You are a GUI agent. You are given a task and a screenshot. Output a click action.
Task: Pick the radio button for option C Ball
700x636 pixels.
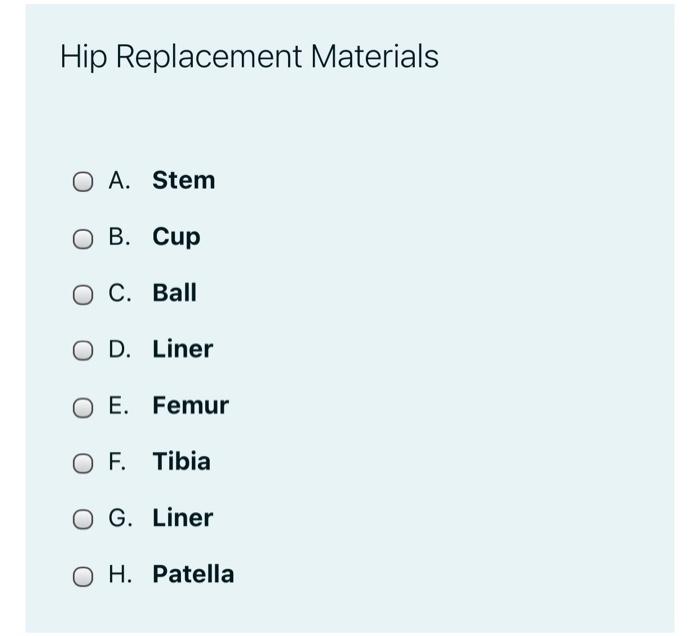tap(84, 294)
